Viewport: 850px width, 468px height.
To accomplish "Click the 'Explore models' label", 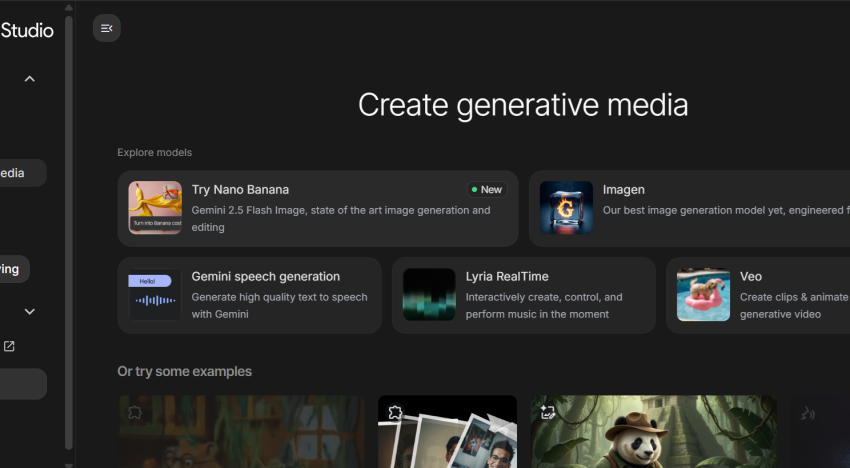I will 154,152.
